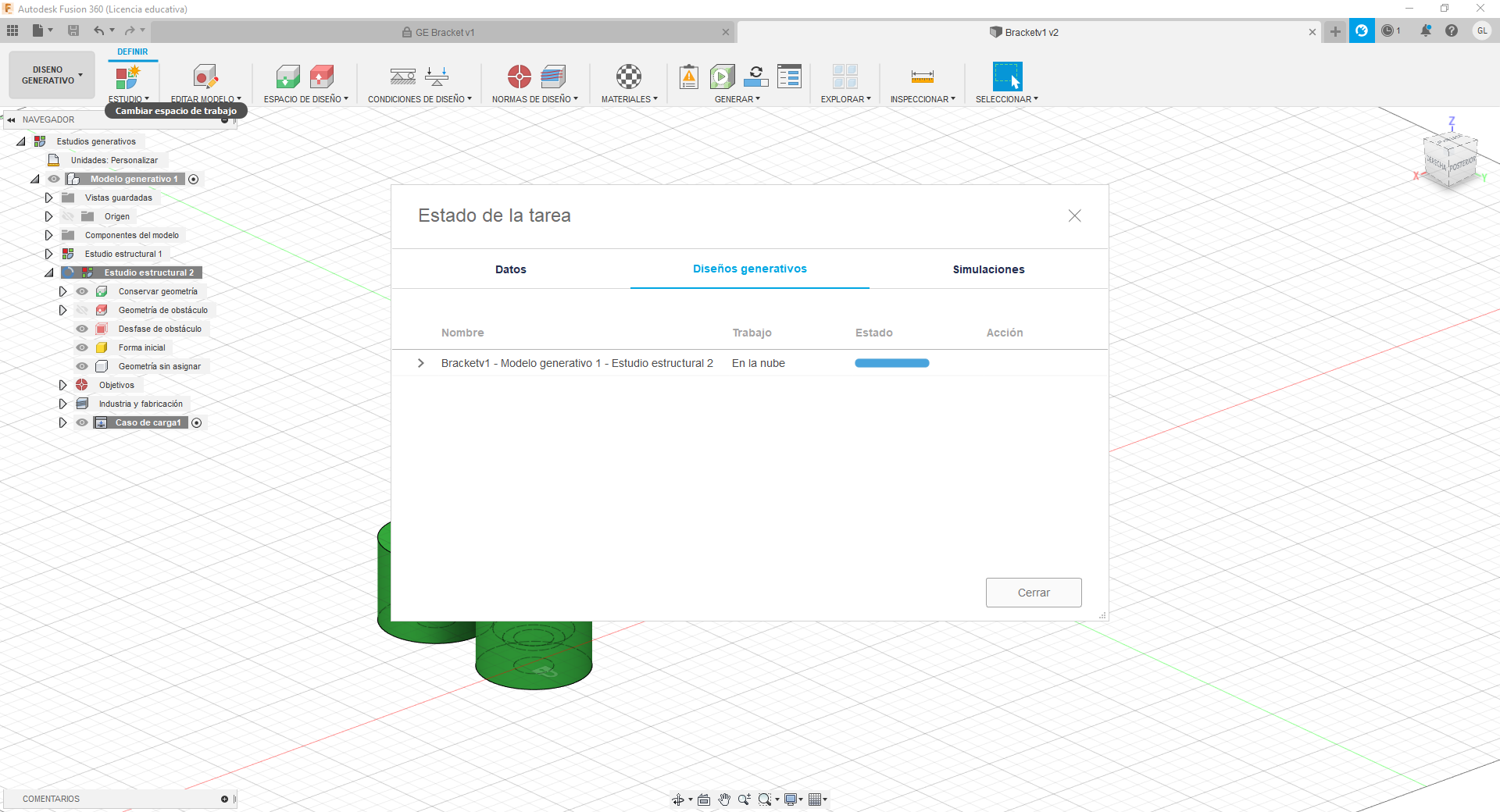This screenshot has width=1500, height=812.
Task: Click the Select tool icon
Action: tap(1007, 77)
